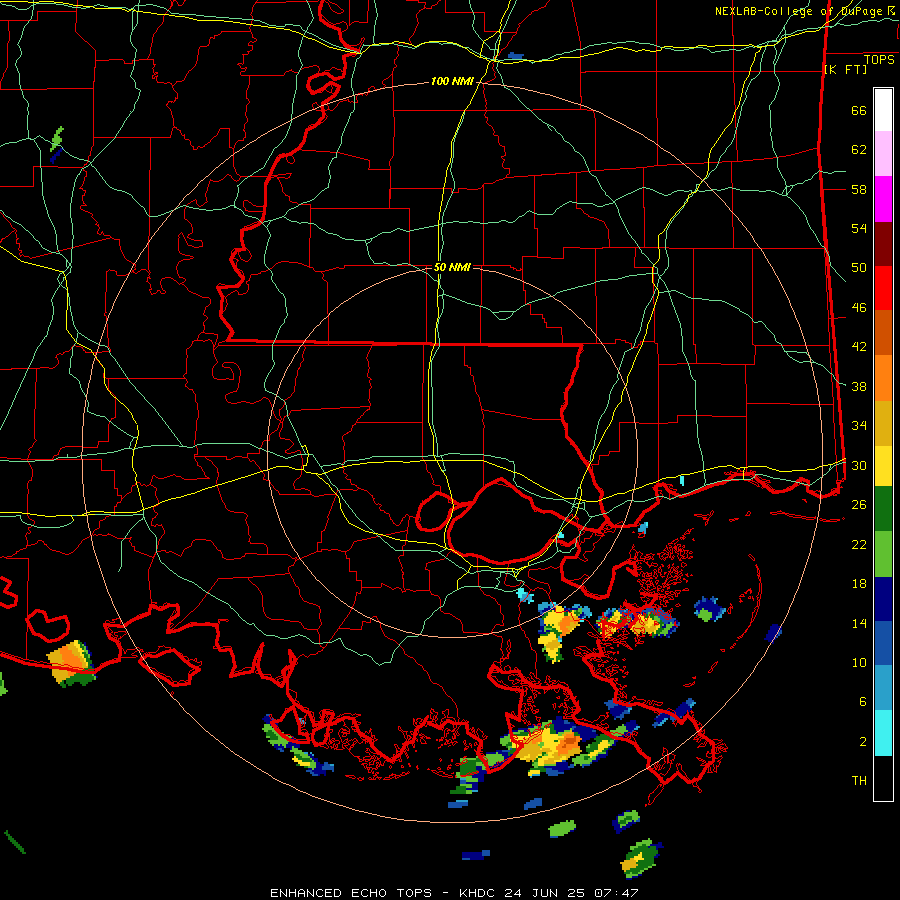Click the K FT units label

click(x=845, y=69)
